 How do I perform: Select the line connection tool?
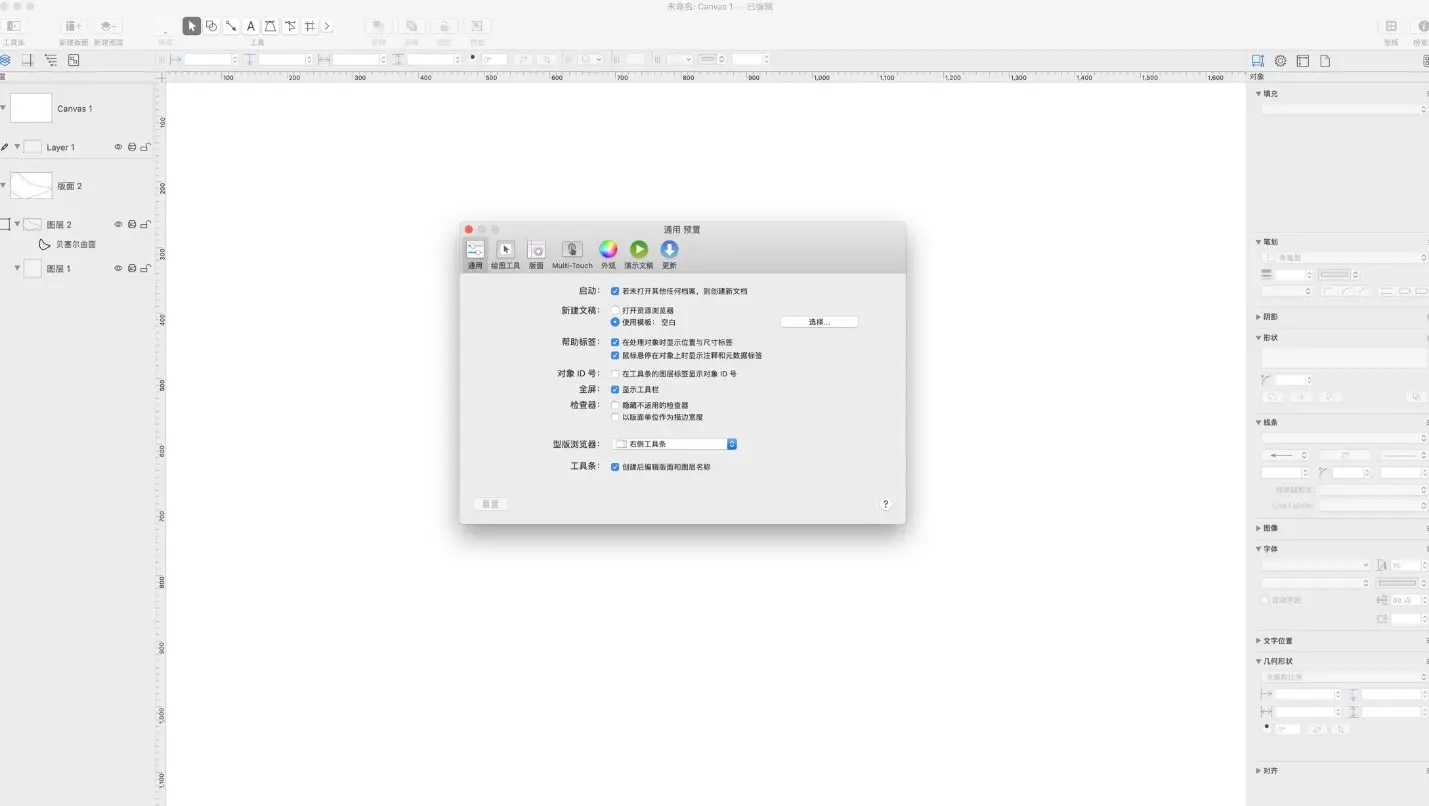click(x=231, y=26)
